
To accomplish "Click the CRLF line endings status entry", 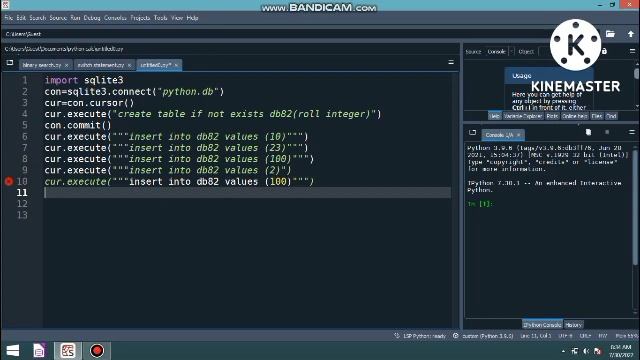I will pos(585,336).
